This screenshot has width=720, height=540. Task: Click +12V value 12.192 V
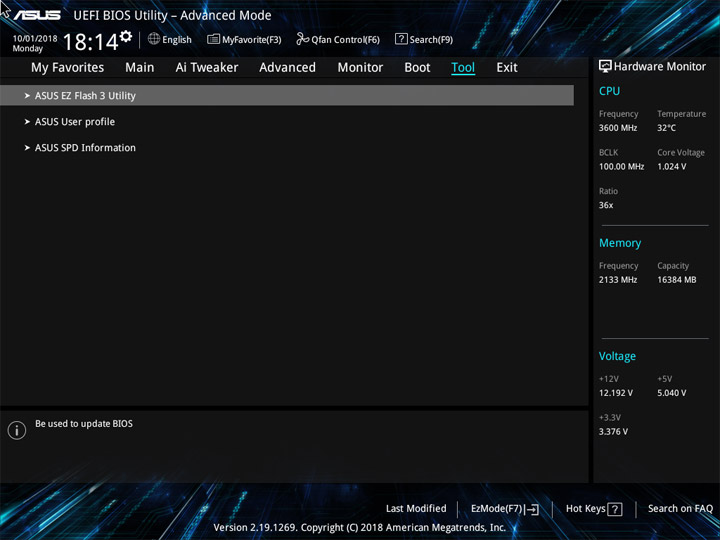coord(615,393)
